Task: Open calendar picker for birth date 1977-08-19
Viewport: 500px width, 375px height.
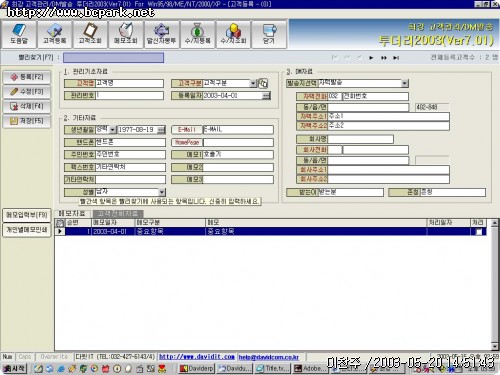Action: (x=161, y=130)
